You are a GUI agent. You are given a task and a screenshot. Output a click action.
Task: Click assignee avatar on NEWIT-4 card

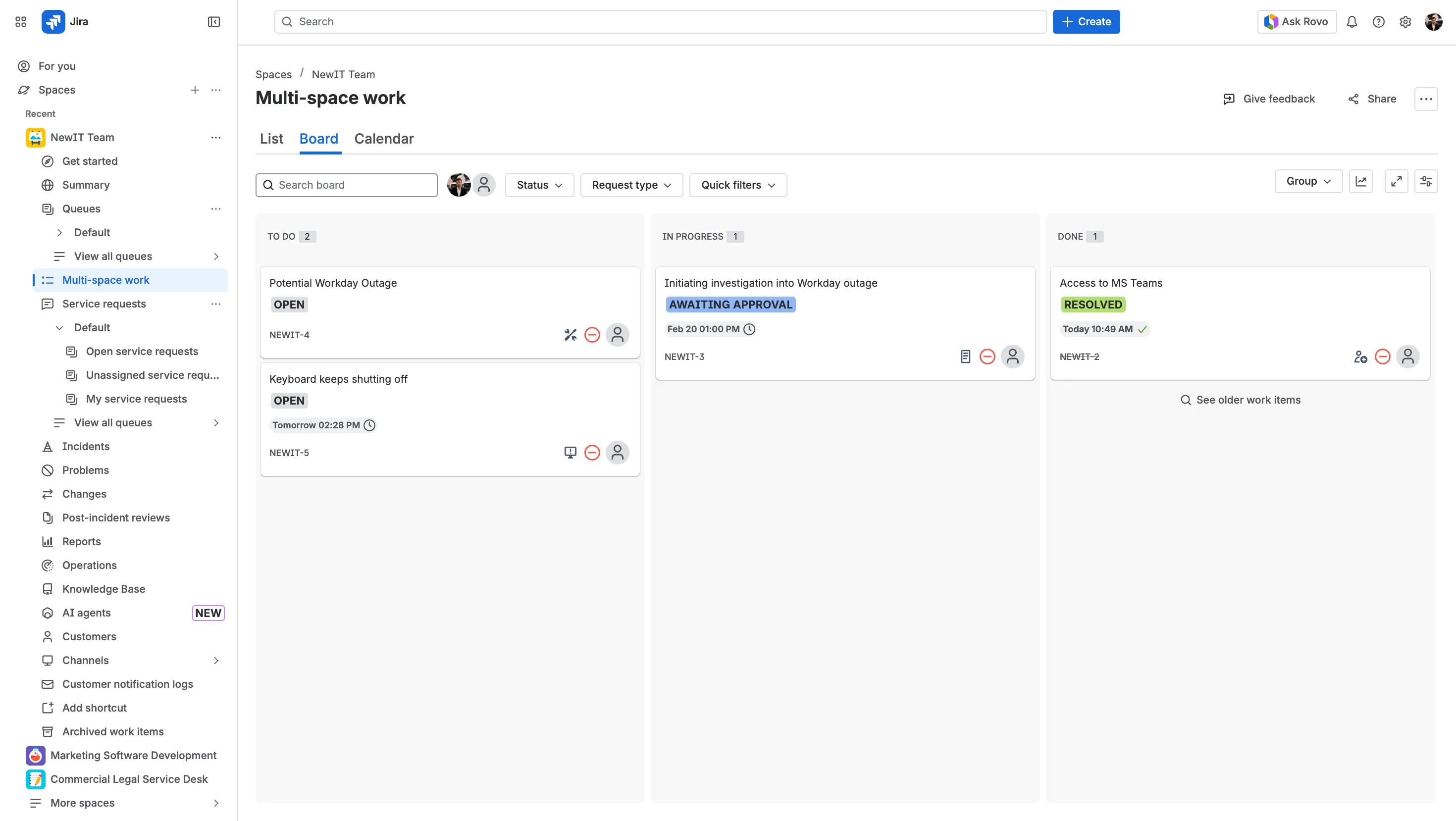[x=617, y=335]
